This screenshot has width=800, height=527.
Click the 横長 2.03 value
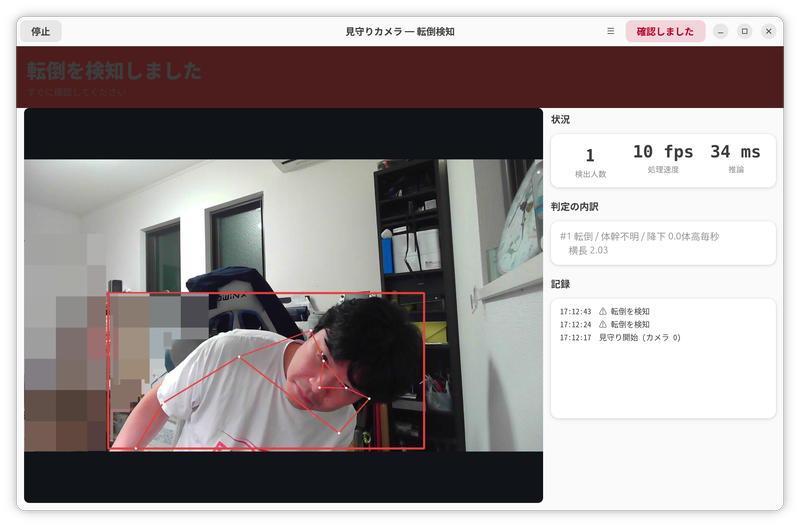coord(588,250)
